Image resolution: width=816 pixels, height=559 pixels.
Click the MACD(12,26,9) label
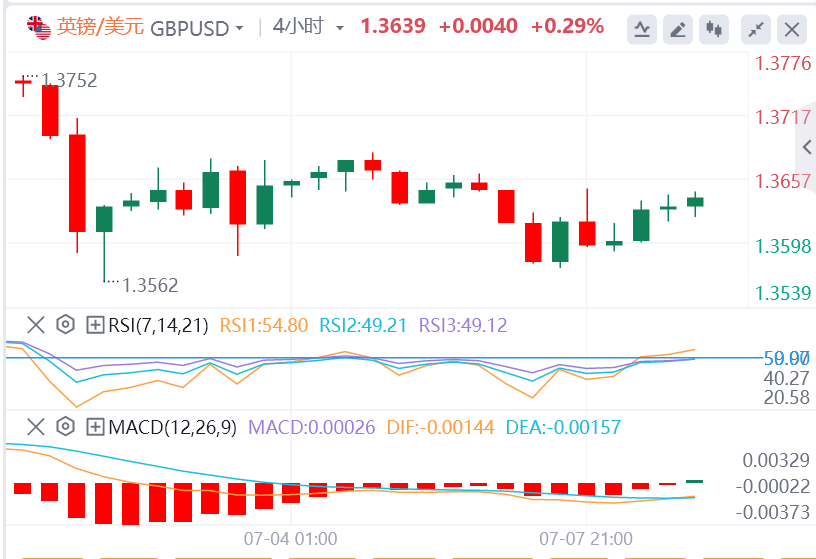[172, 427]
